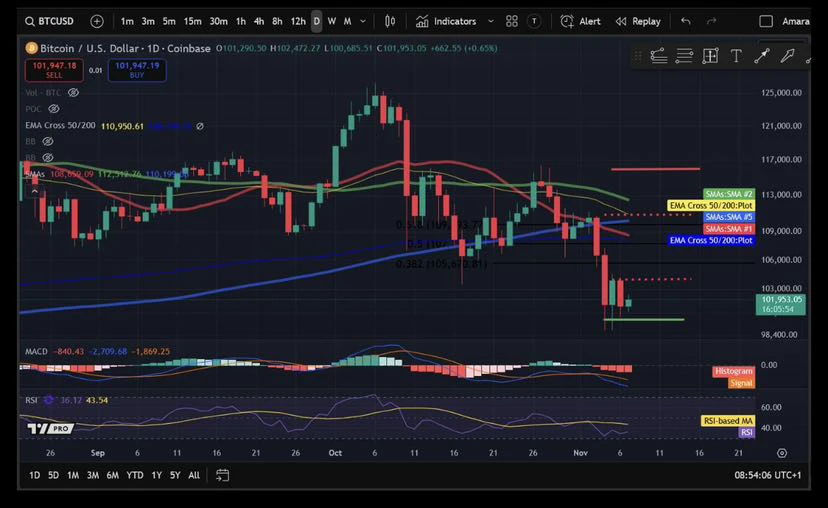Select the weekly W timeframe
This screenshot has width=828, height=508.
(332, 21)
